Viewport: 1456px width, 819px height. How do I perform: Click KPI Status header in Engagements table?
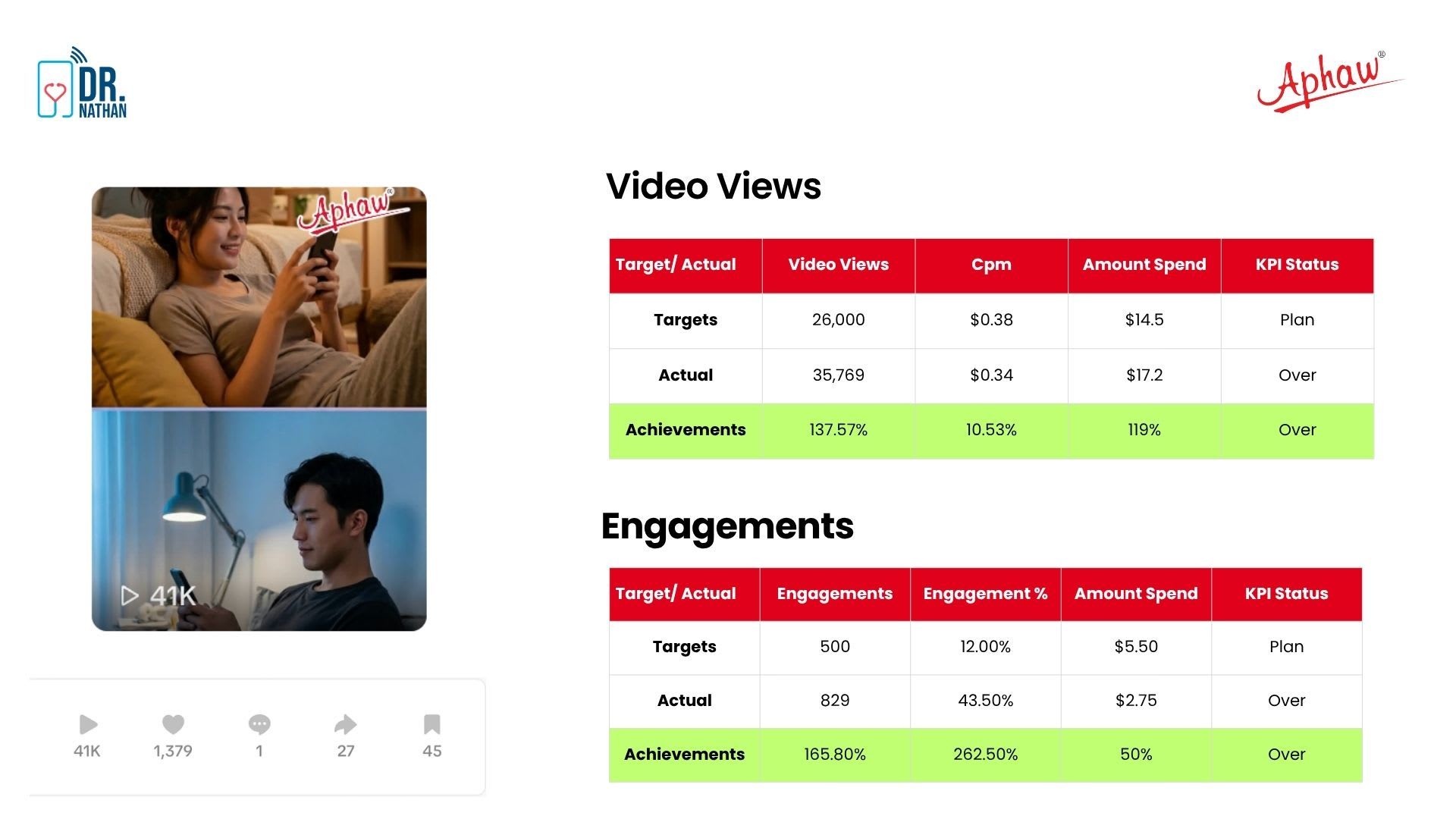[x=1287, y=594]
